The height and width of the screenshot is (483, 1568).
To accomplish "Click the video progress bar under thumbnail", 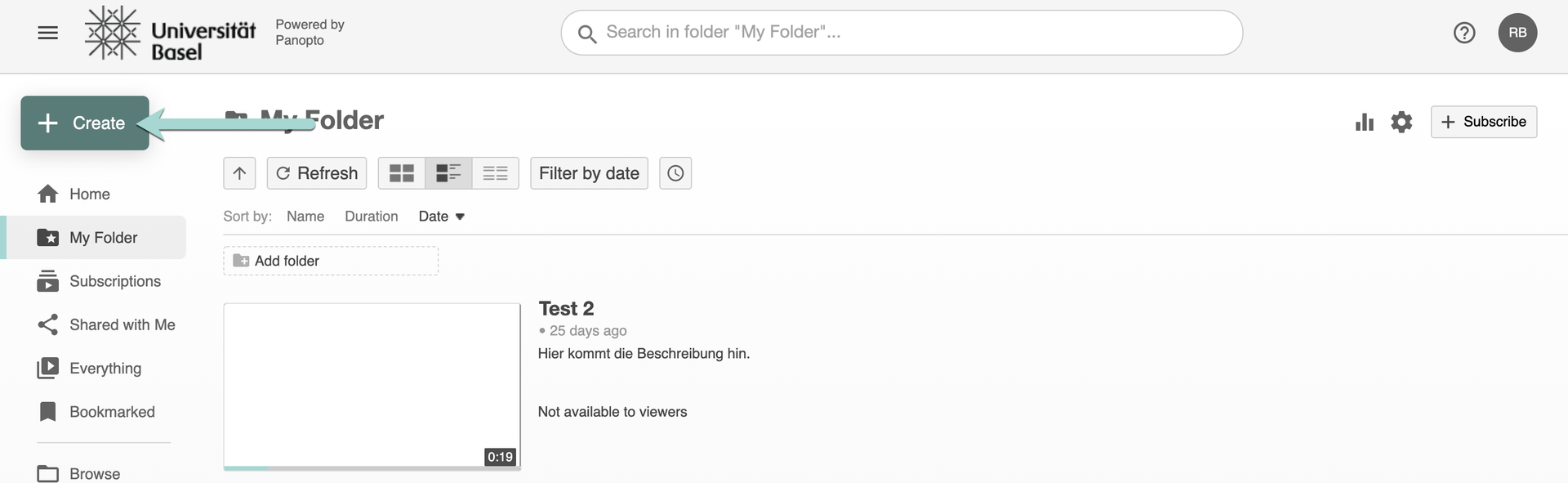I will click(372, 468).
